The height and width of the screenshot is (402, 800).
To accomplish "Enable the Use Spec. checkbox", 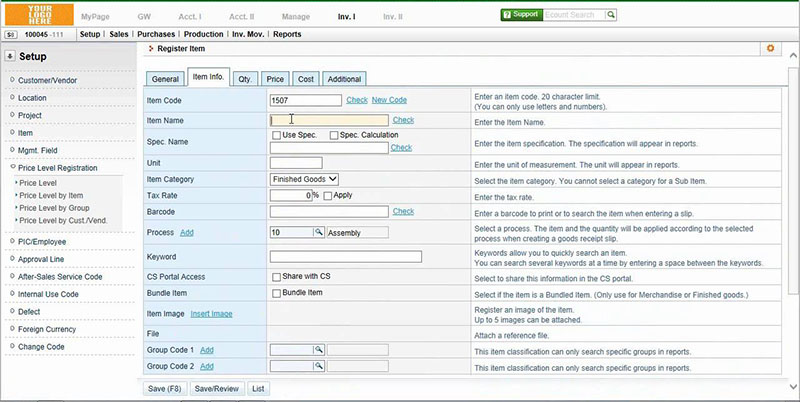I will click(277, 135).
